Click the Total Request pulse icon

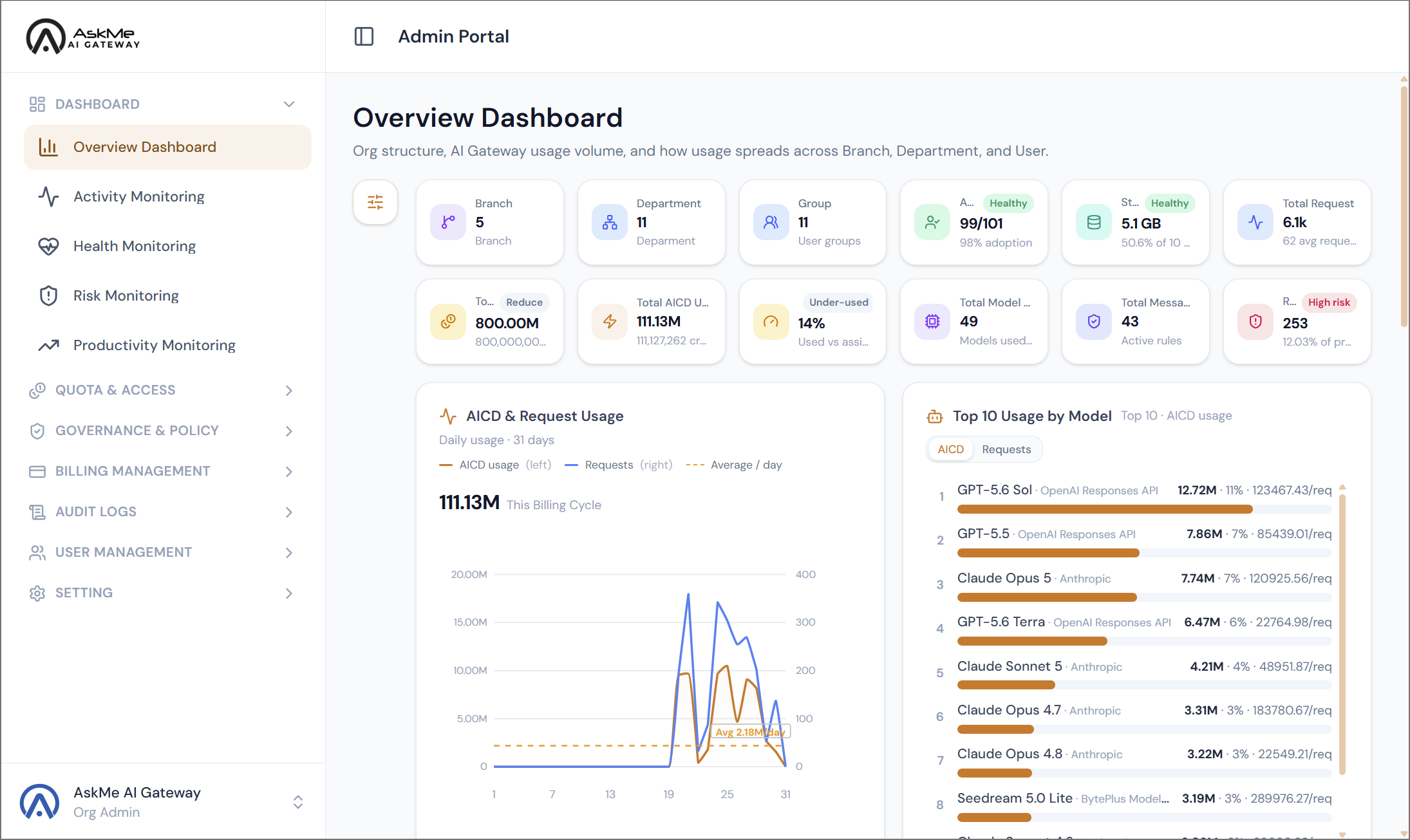click(1255, 222)
